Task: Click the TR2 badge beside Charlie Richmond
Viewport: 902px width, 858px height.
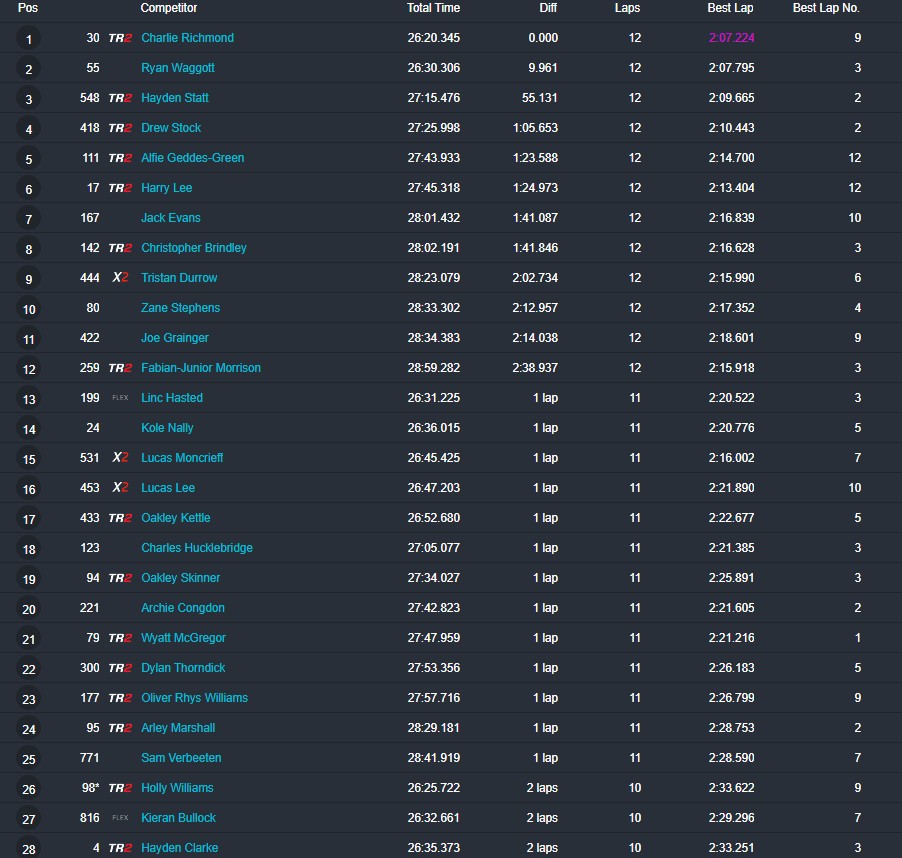Action: [x=120, y=38]
